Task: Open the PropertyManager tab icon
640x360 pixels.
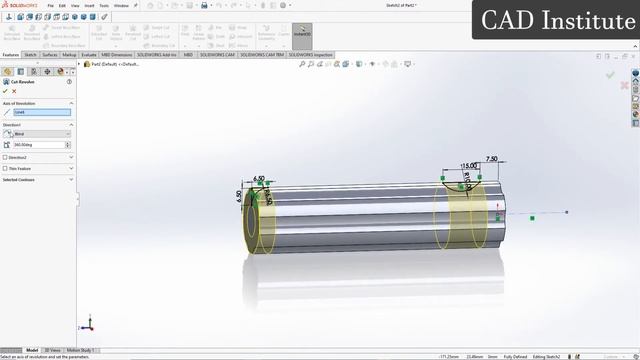Action: click(x=20, y=72)
